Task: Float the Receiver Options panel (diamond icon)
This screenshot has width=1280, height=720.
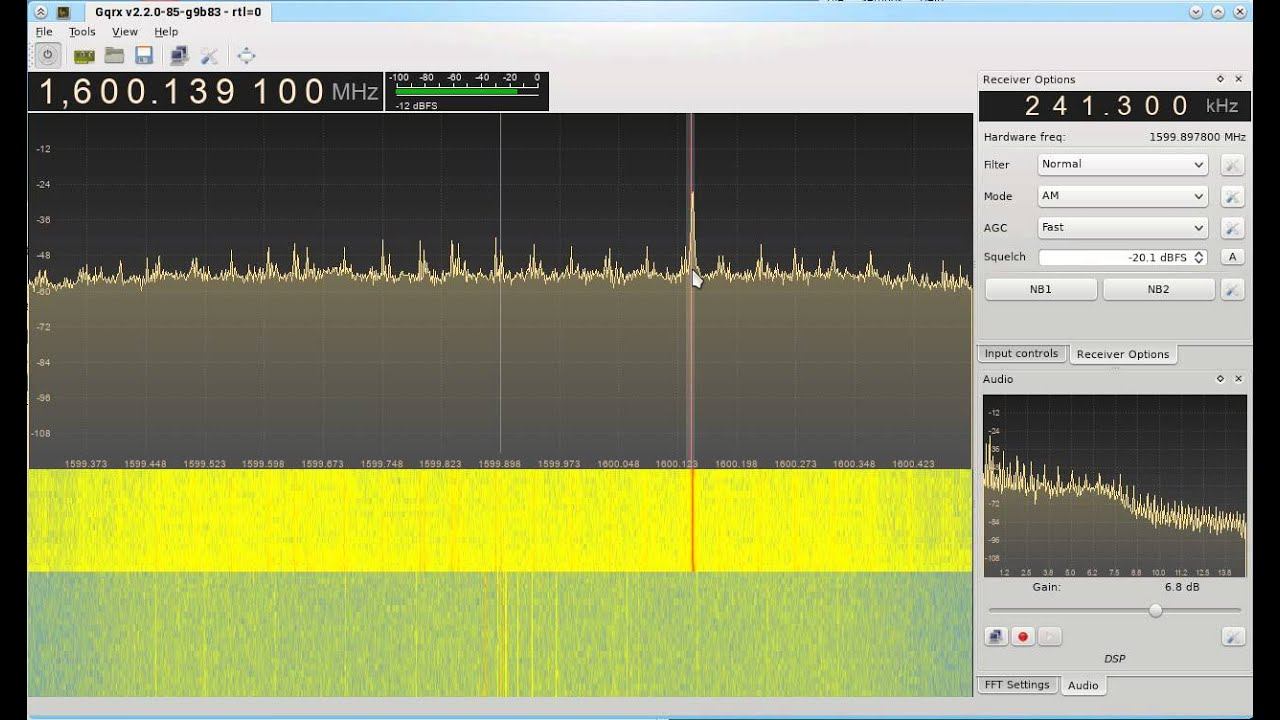Action: click(x=1220, y=79)
